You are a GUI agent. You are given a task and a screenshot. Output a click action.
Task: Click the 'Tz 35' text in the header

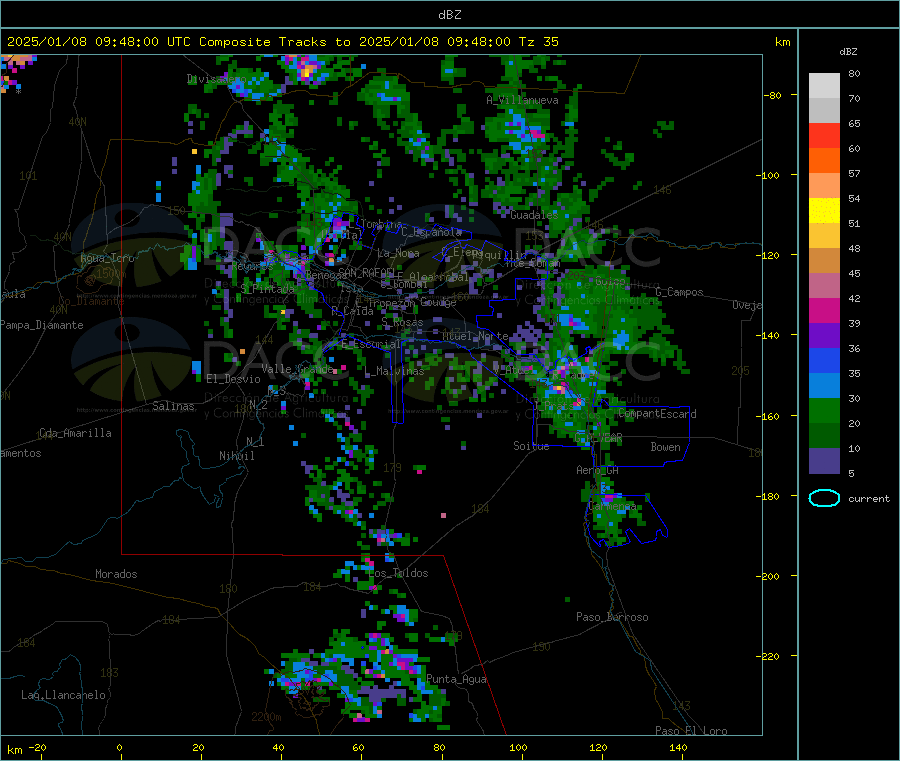538,42
